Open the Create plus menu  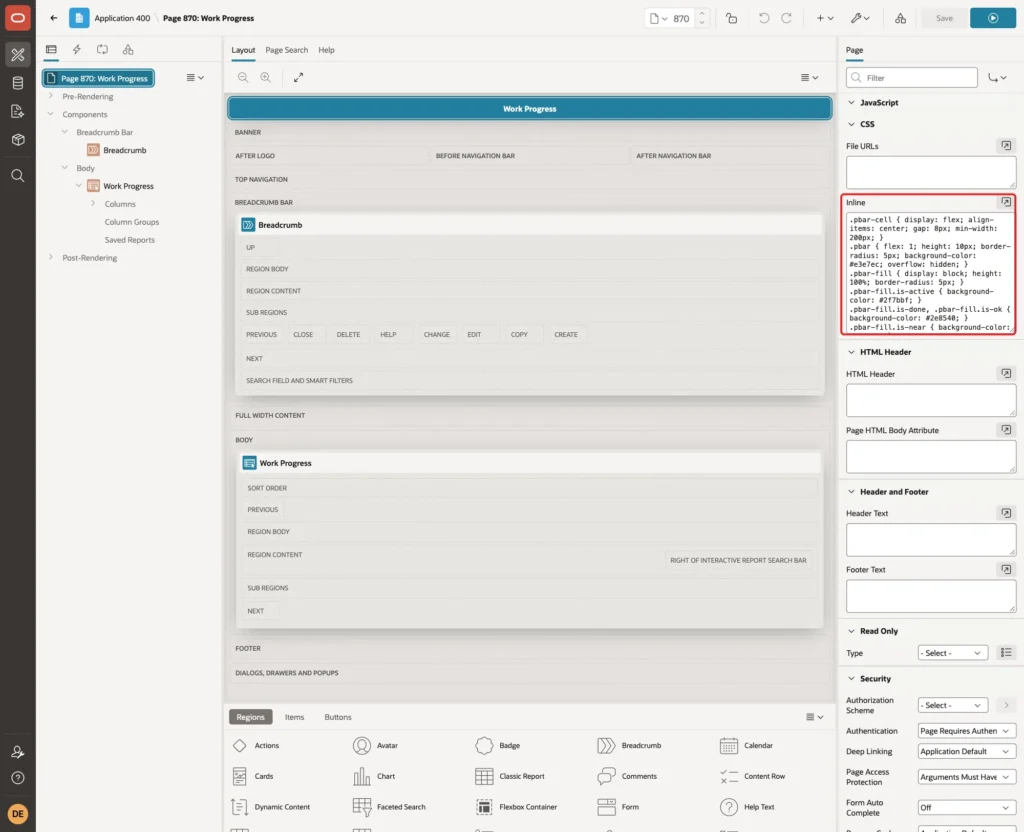click(825, 18)
